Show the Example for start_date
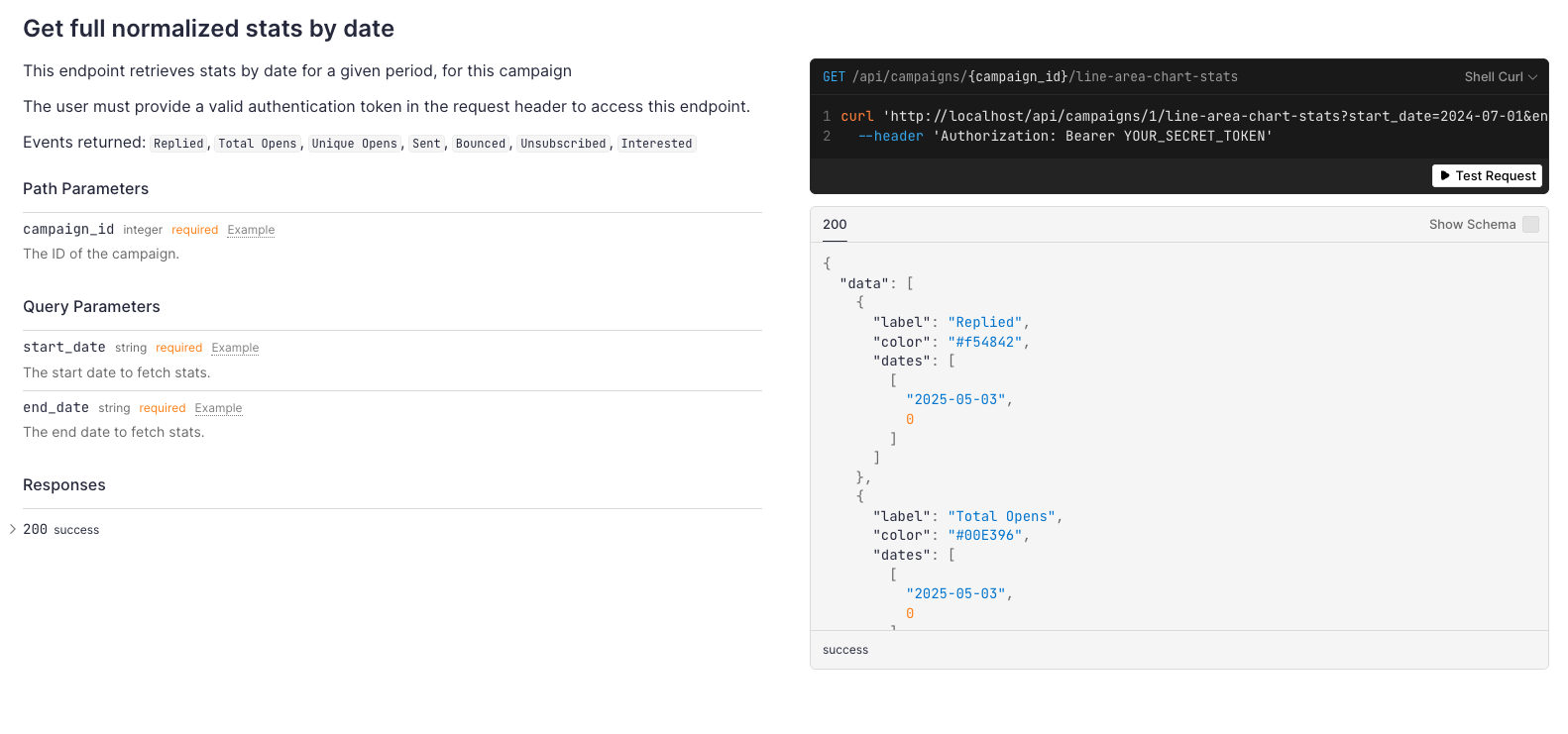Viewport: 1568px width, 734px height. click(x=235, y=348)
